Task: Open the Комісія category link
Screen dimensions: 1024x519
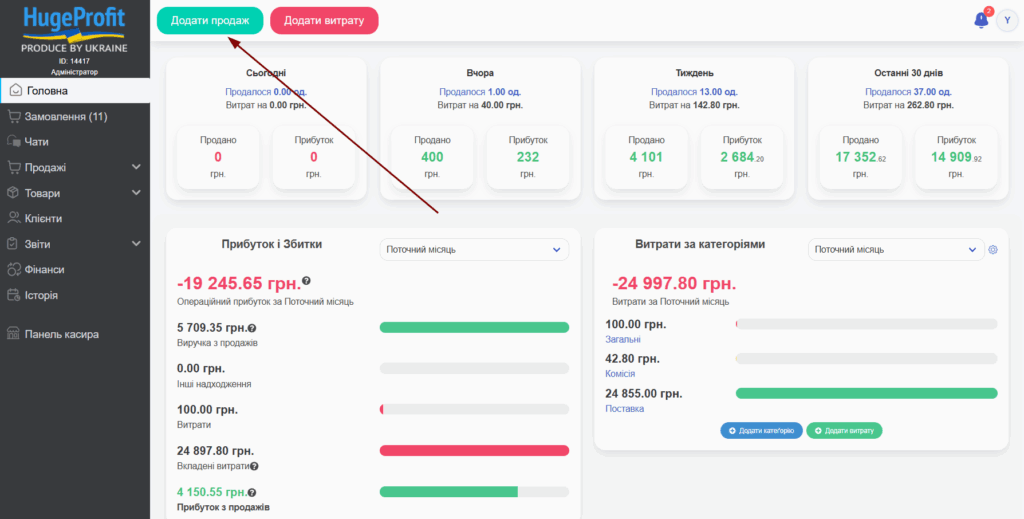Action: click(x=620, y=374)
